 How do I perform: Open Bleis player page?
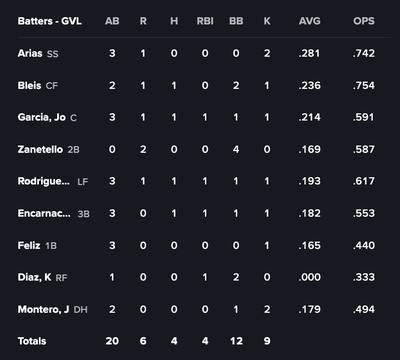coord(29,85)
